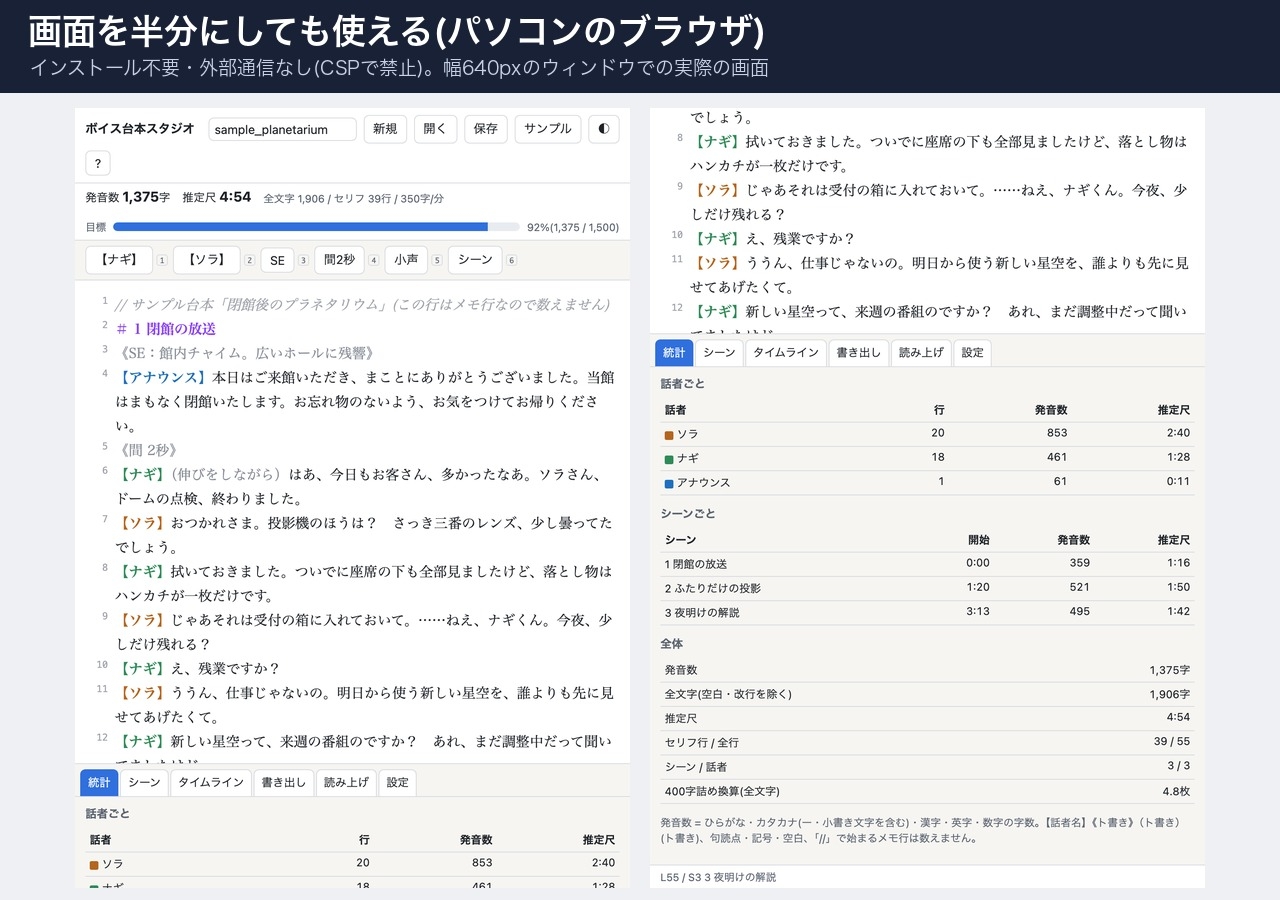Click the blue アナウンス speaker swatch
This screenshot has height=900, width=1280.
click(669, 483)
